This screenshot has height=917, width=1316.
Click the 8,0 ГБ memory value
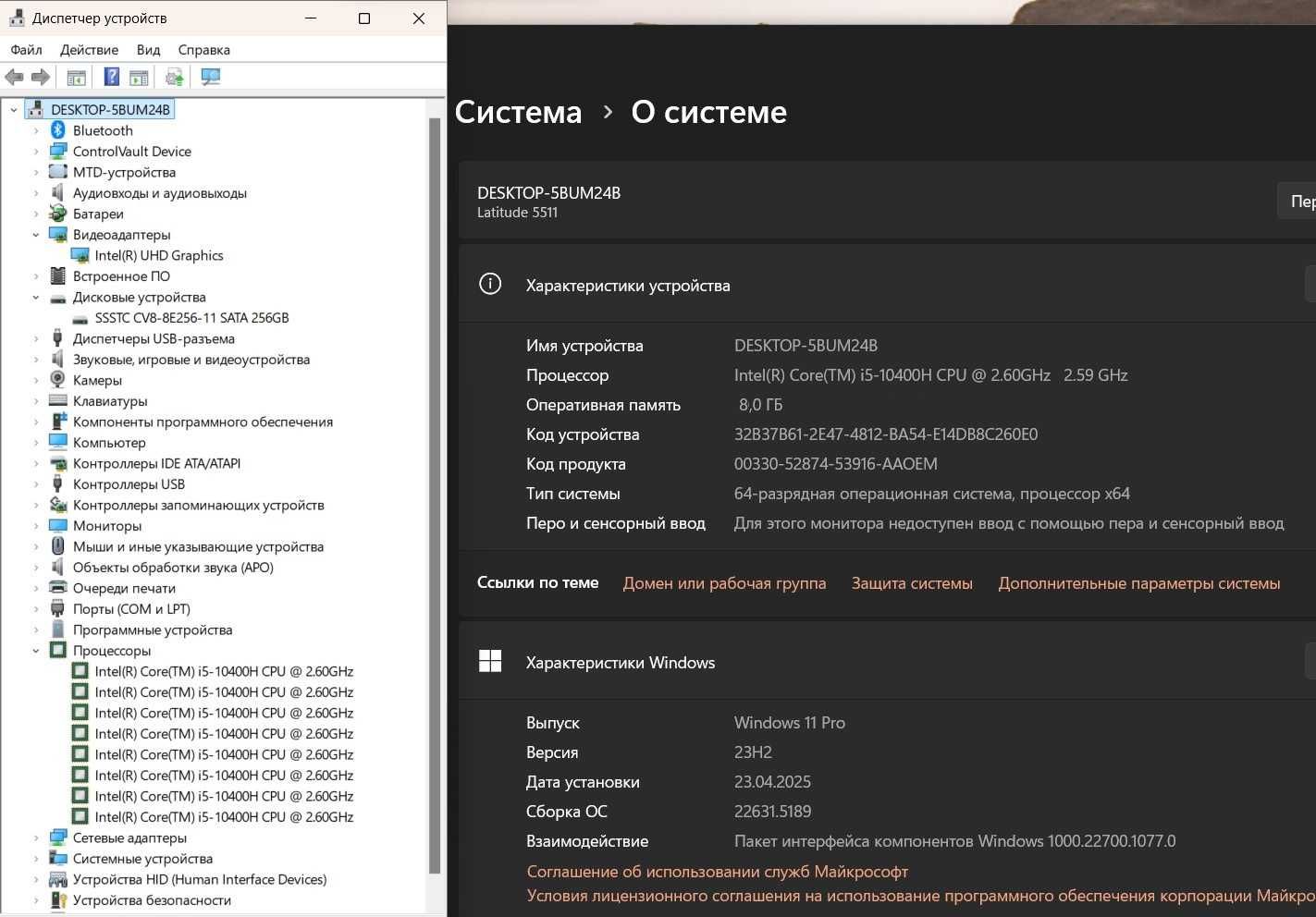pyautogui.click(x=760, y=405)
